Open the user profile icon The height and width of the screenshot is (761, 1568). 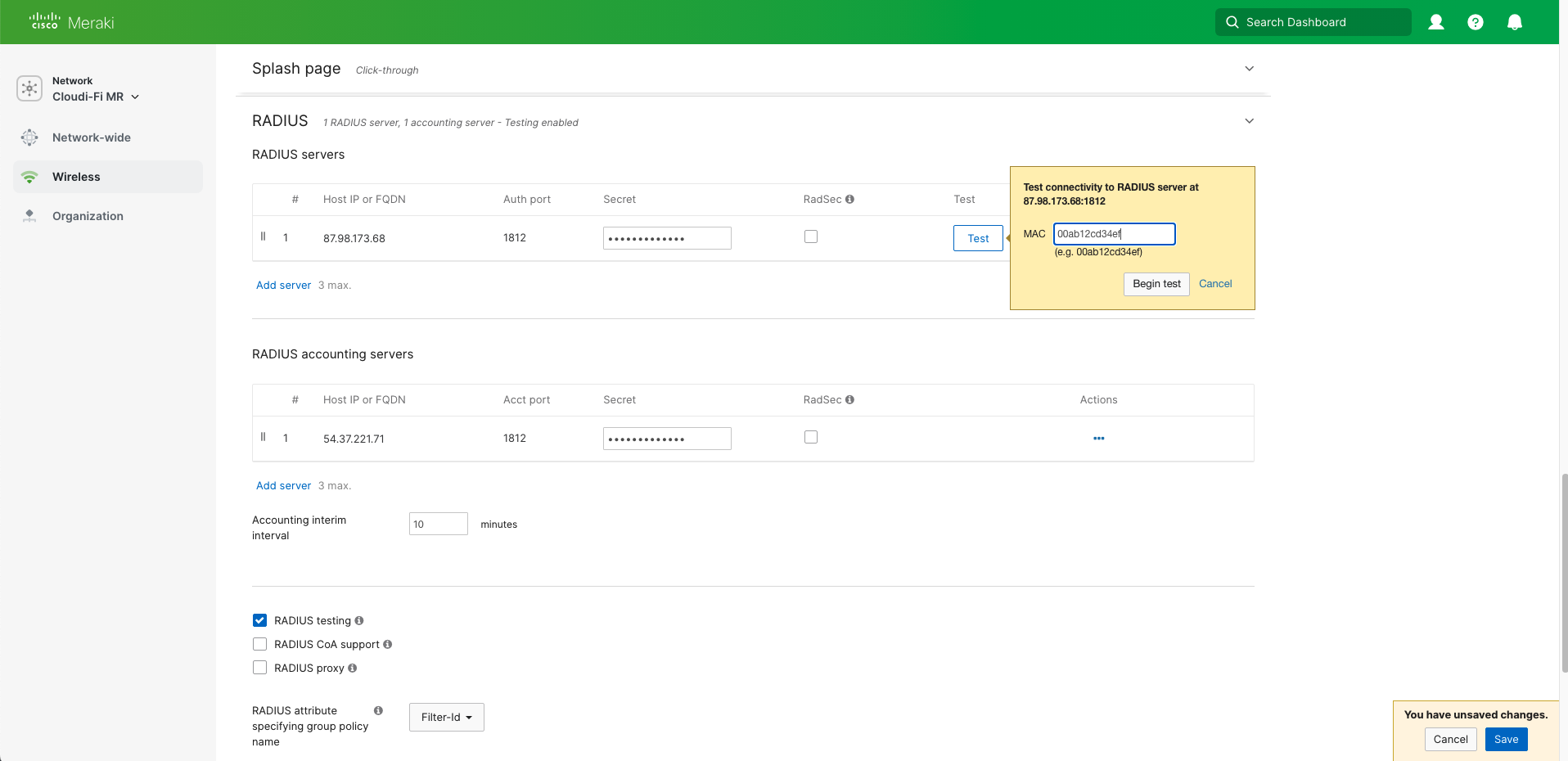1435,22
